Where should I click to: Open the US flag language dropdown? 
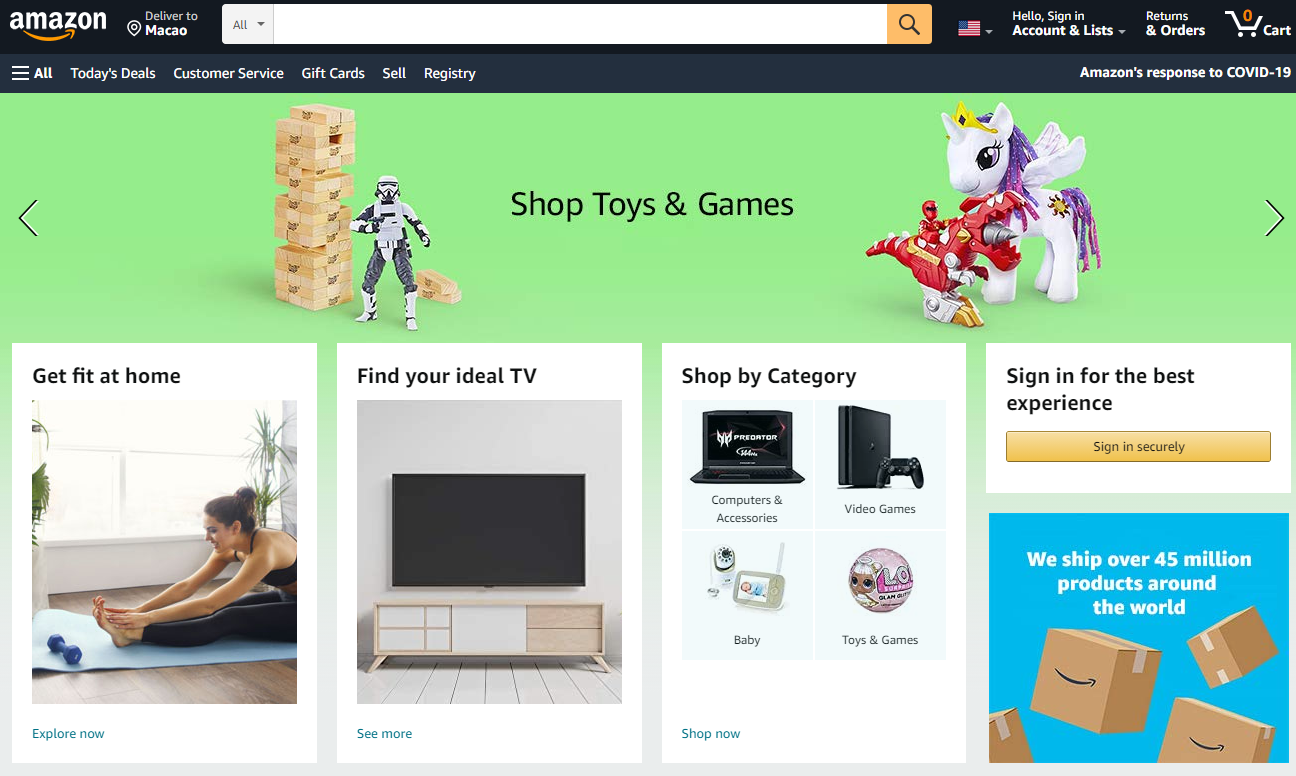click(x=975, y=29)
